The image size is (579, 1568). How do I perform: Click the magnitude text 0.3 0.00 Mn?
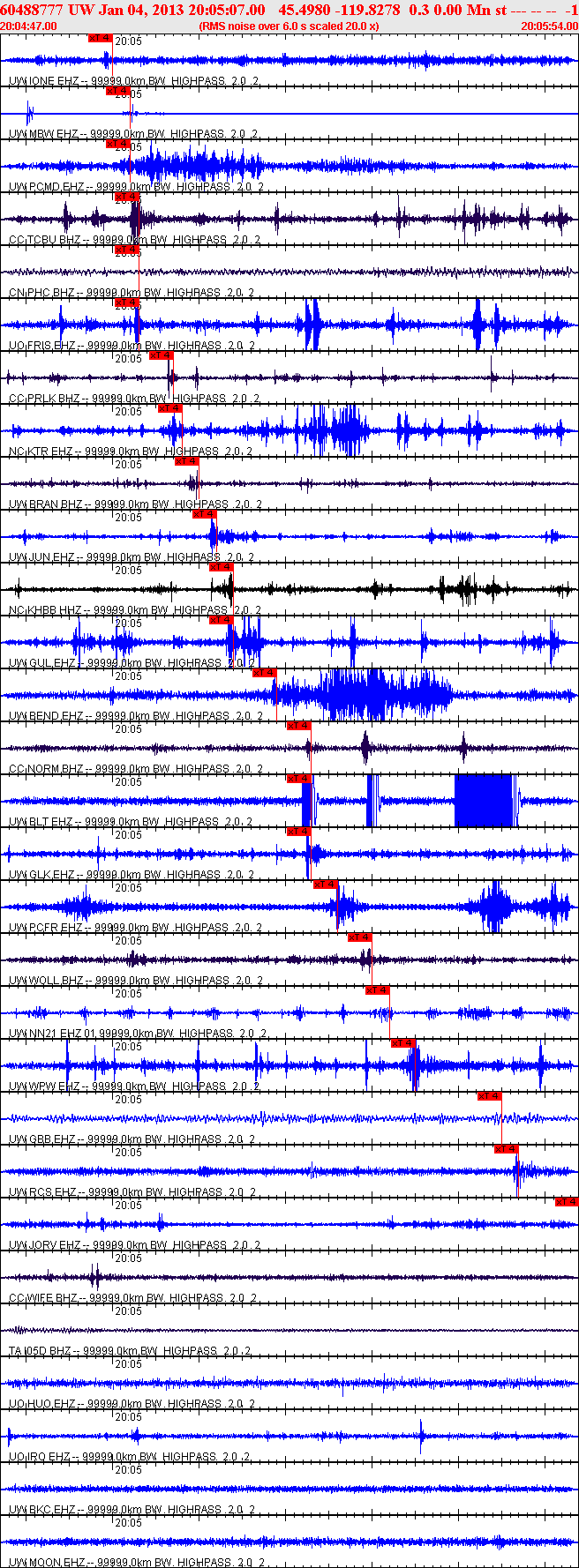click(450, 10)
